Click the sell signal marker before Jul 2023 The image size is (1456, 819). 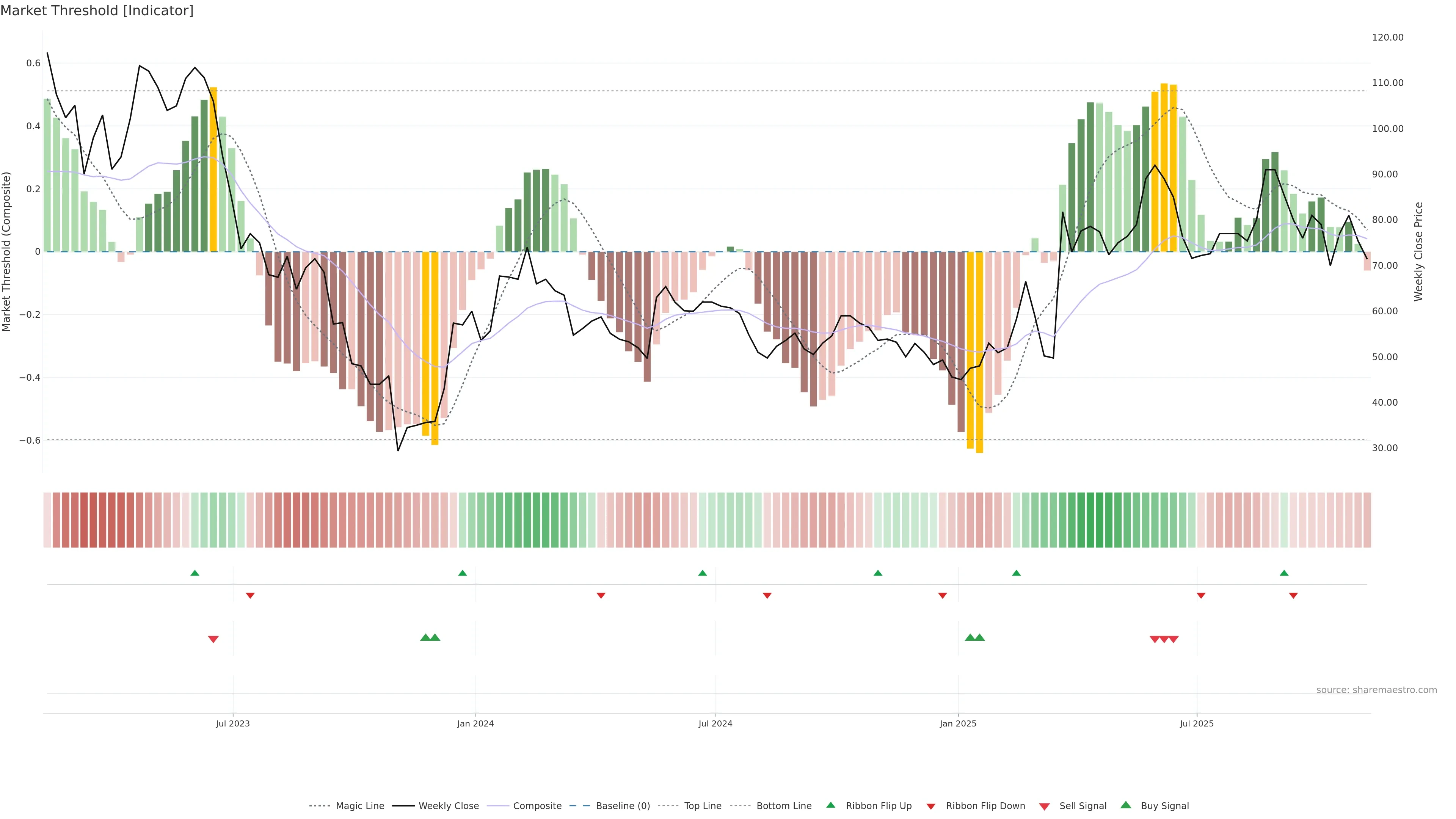(213, 639)
